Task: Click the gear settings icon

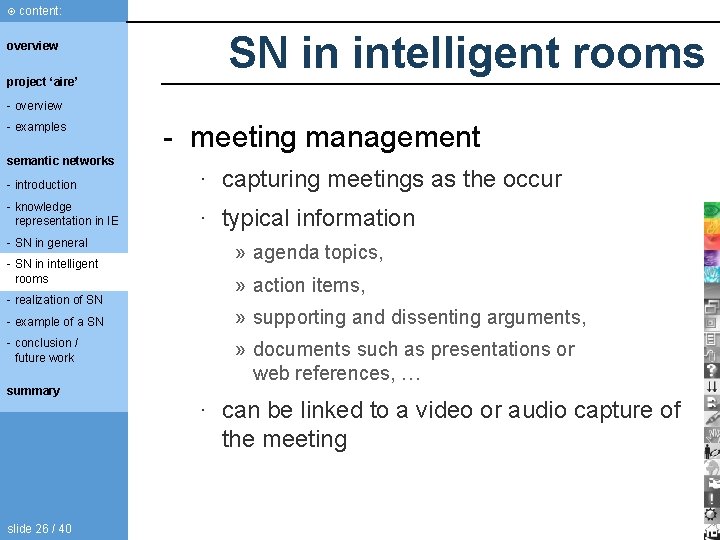Action: click(x=712, y=515)
